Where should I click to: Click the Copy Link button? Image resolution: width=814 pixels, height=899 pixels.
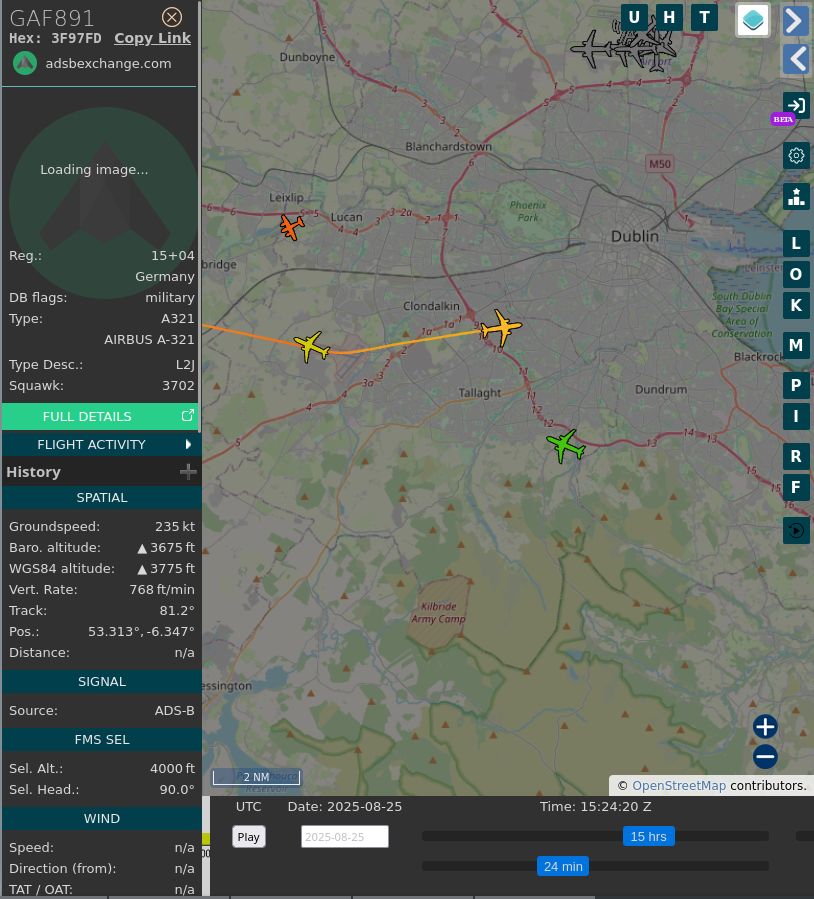pos(152,38)
